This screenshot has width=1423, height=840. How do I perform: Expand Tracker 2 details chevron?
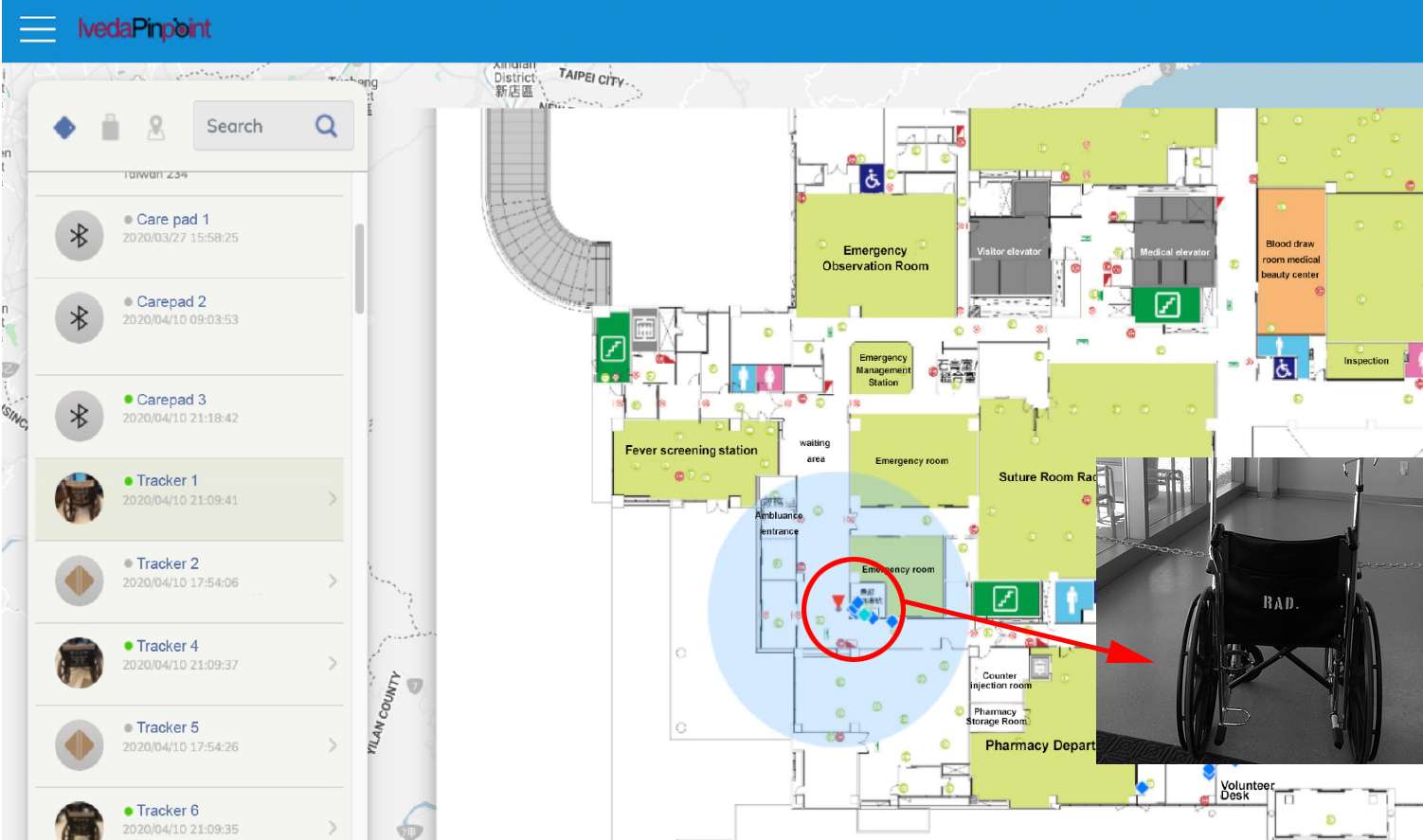click(333, 581)
